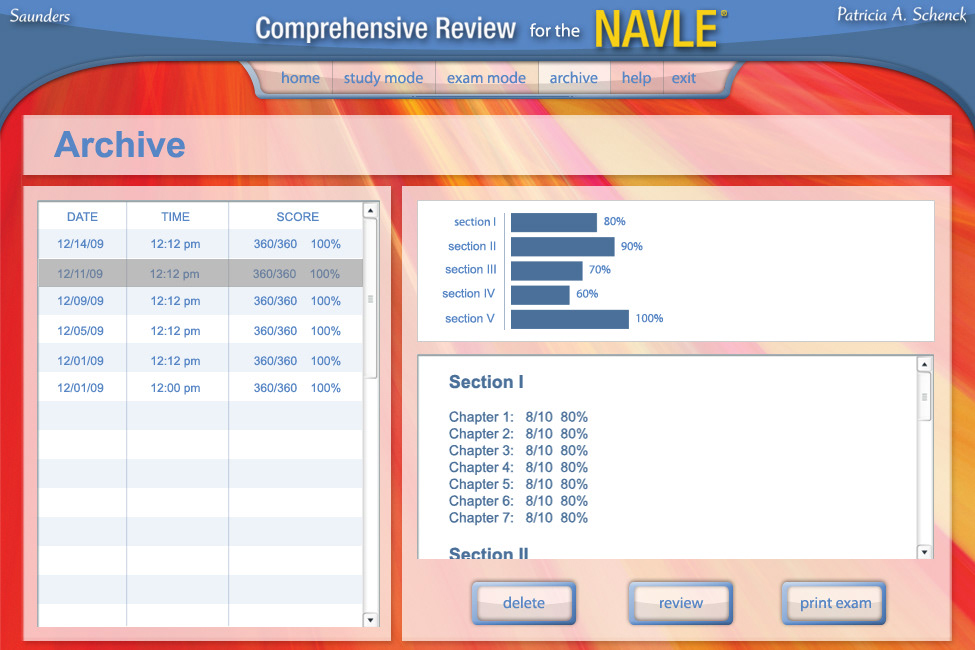Click the Chapter 1 score line
The width and height of the screenshot is (975, 650).
(x=518, y=417)
